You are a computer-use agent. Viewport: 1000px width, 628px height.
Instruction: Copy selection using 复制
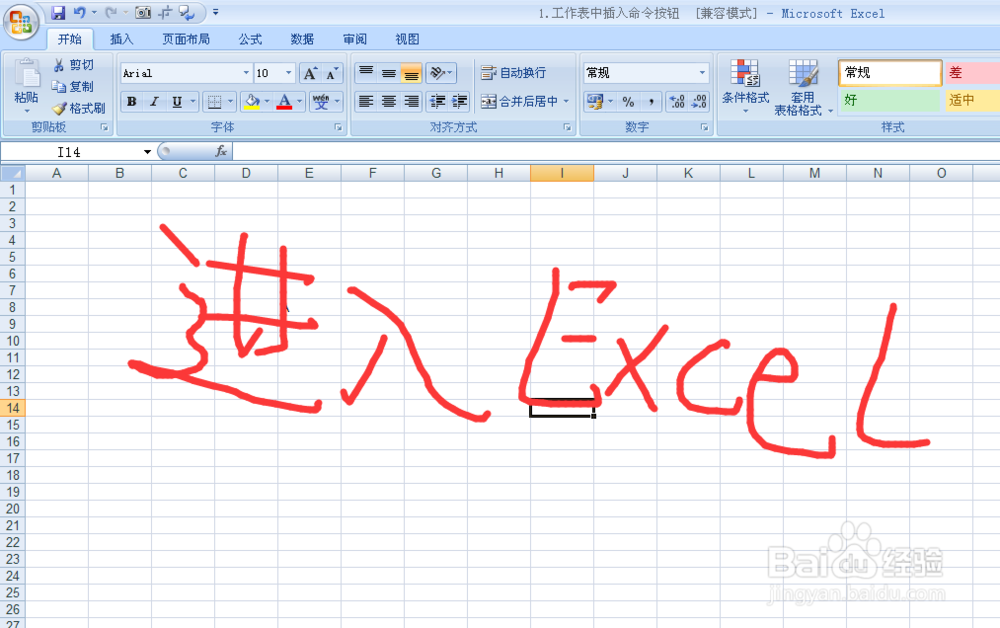coord(73,87)
